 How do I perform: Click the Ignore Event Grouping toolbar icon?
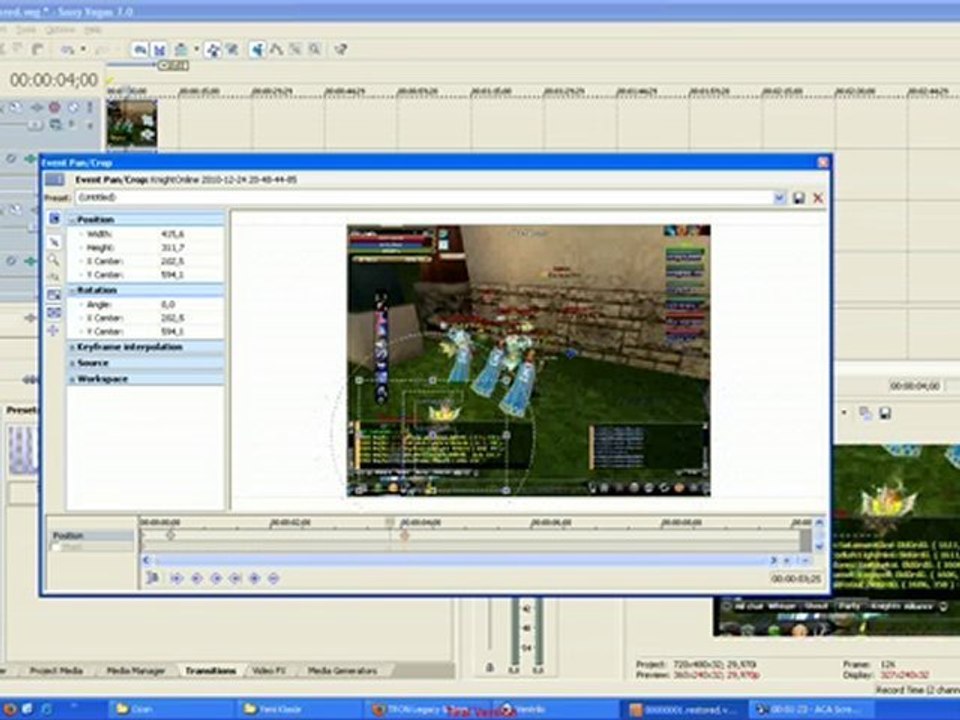pos(232,50)
